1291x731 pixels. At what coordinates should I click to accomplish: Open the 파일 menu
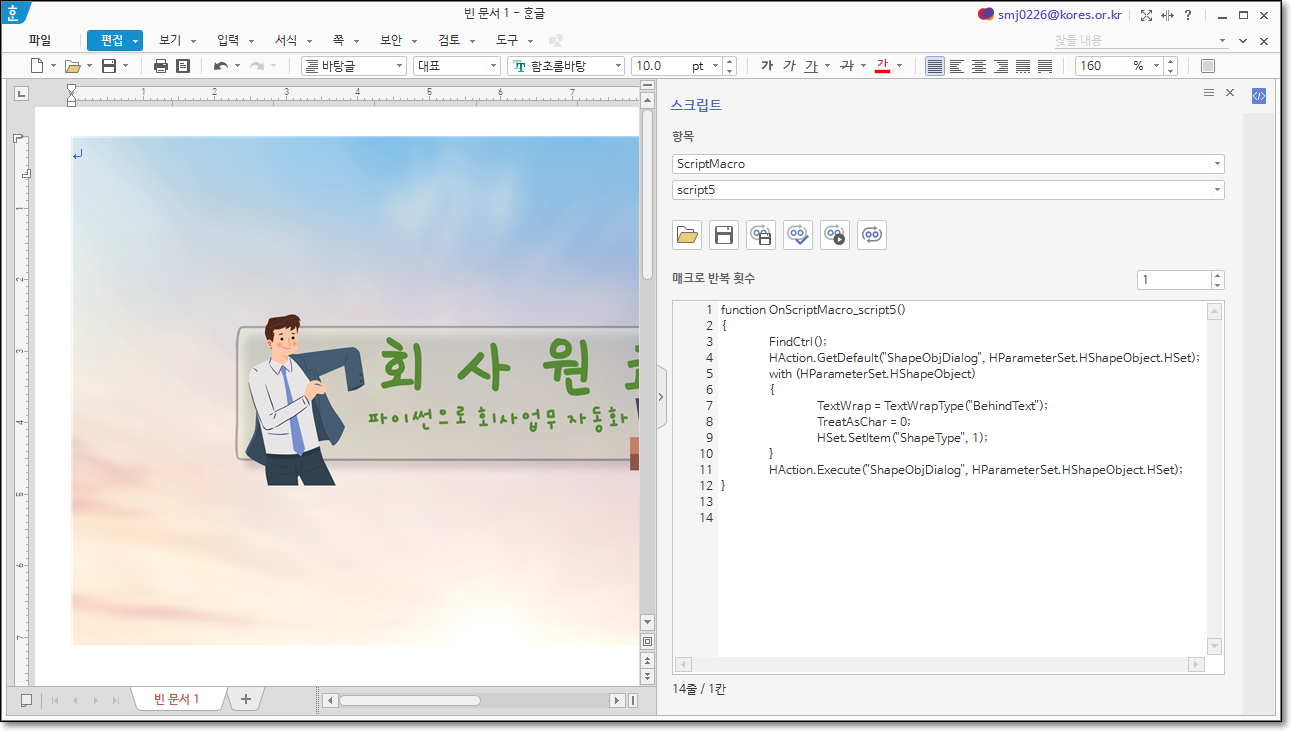point(40,40)
